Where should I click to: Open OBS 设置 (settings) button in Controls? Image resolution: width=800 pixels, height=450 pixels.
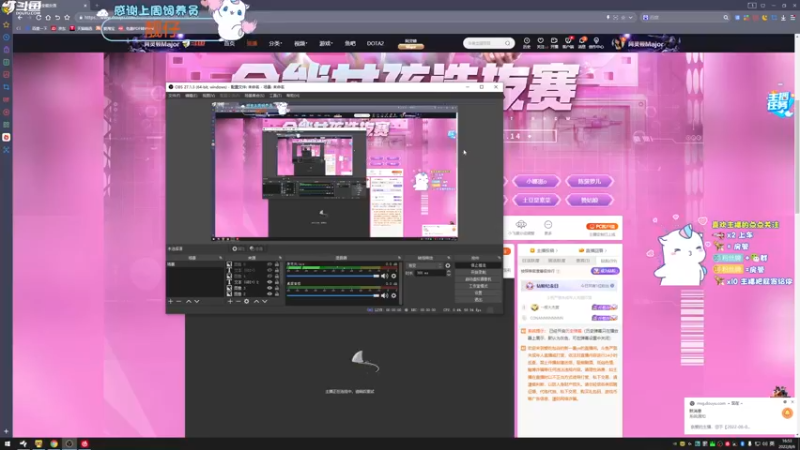[478, 293]
